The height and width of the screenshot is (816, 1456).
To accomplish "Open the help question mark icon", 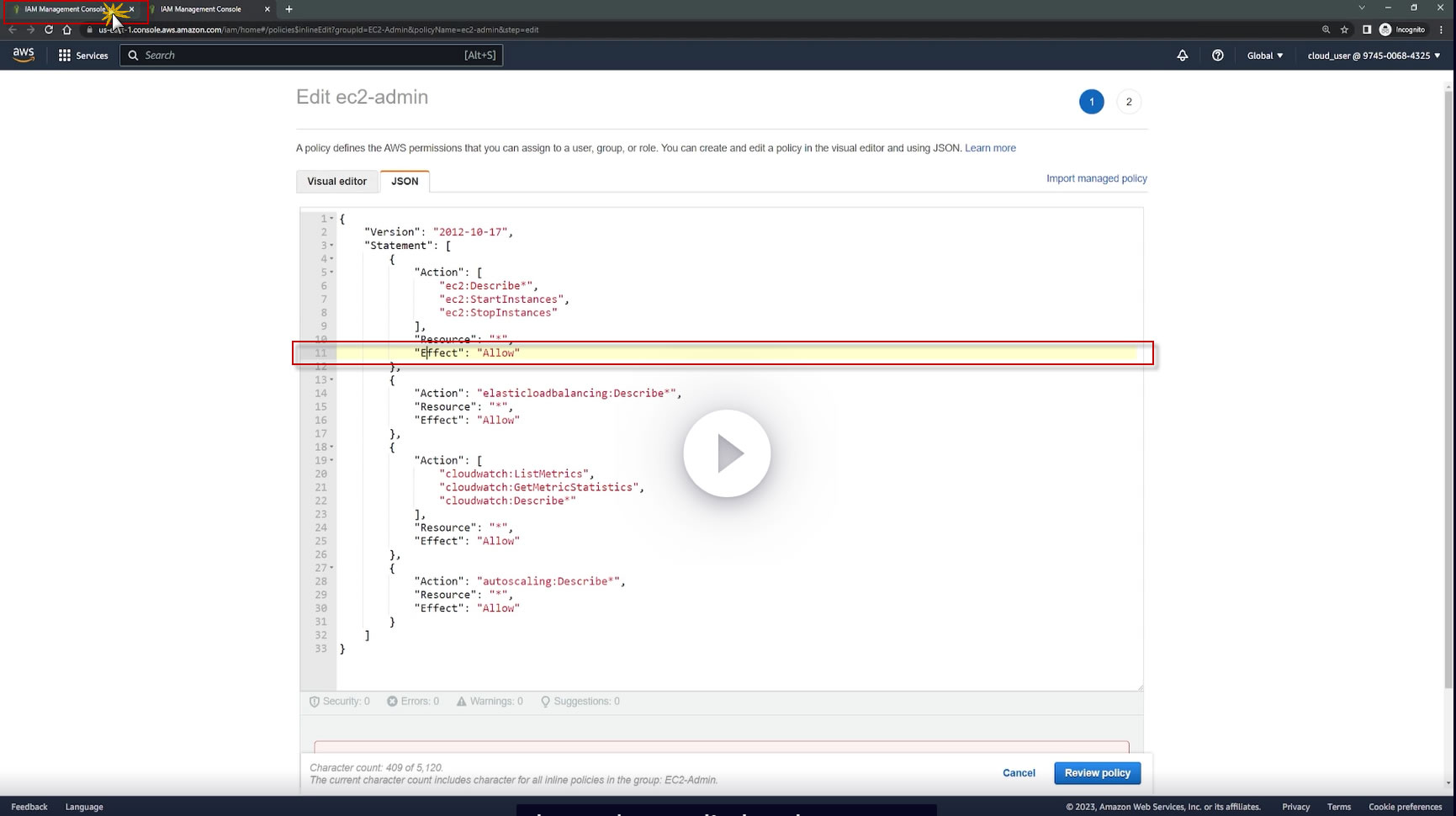I will click(1217, 56).
